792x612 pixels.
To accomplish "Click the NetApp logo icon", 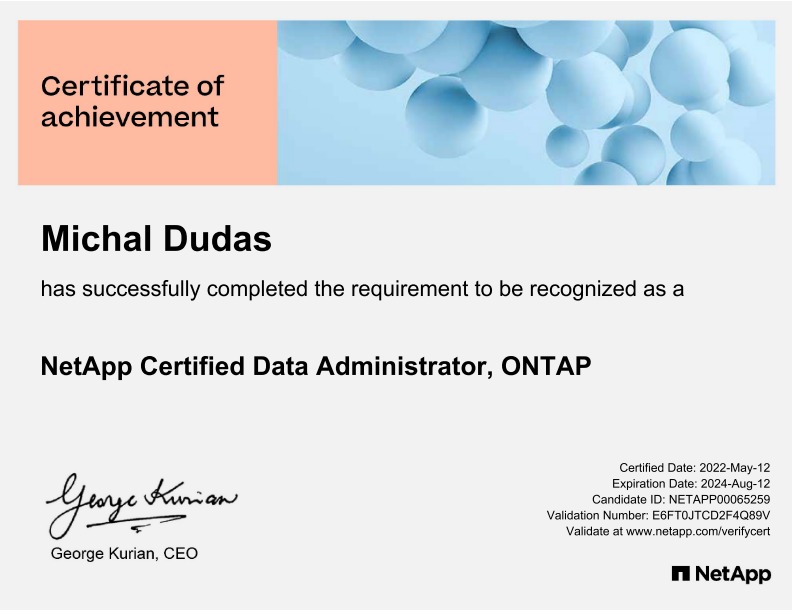I will [x=680, y=574].
